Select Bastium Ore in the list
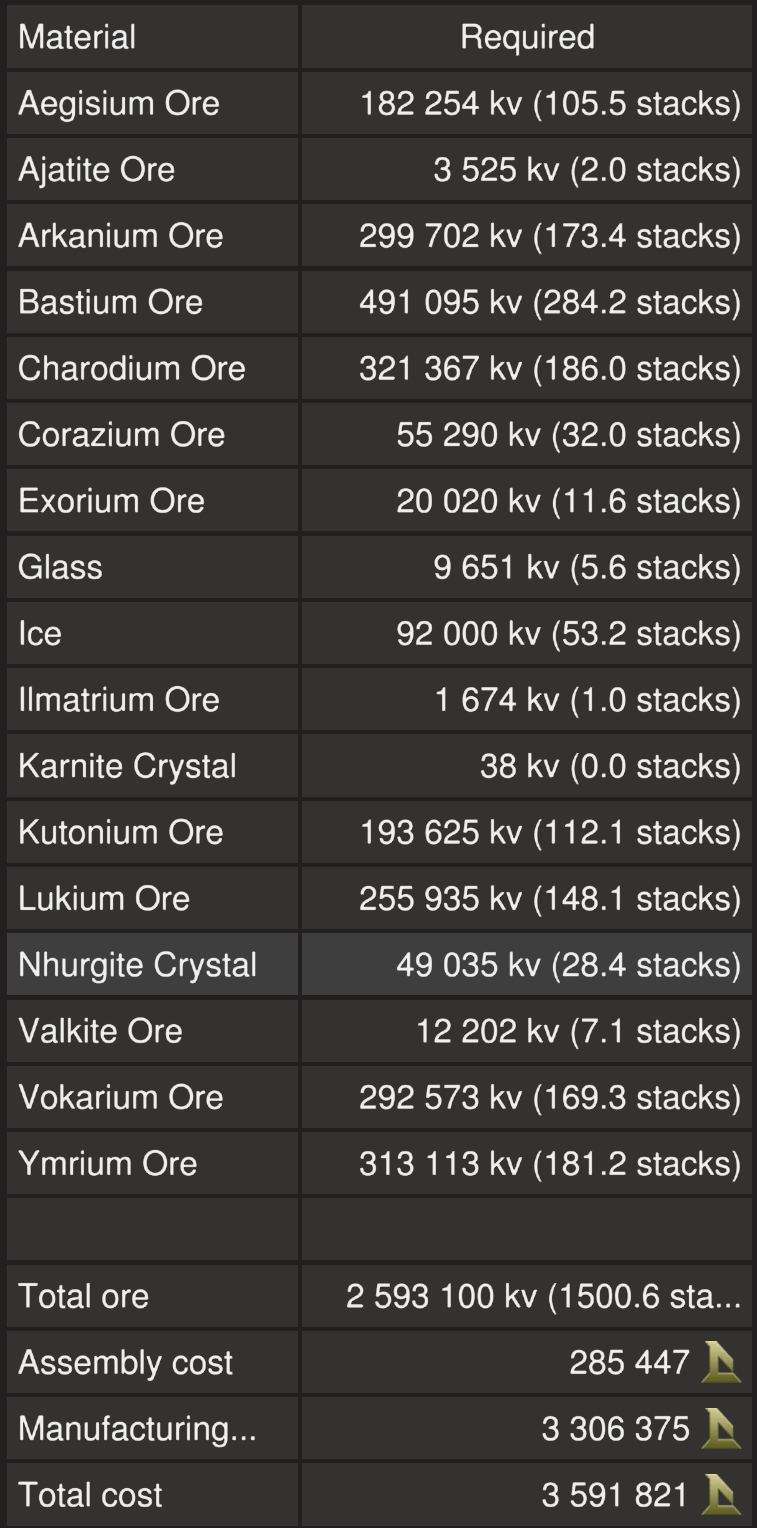Image resolution: width=757 pixels, height=1528 pixels. pyautogui.click(x=110, y=302)
